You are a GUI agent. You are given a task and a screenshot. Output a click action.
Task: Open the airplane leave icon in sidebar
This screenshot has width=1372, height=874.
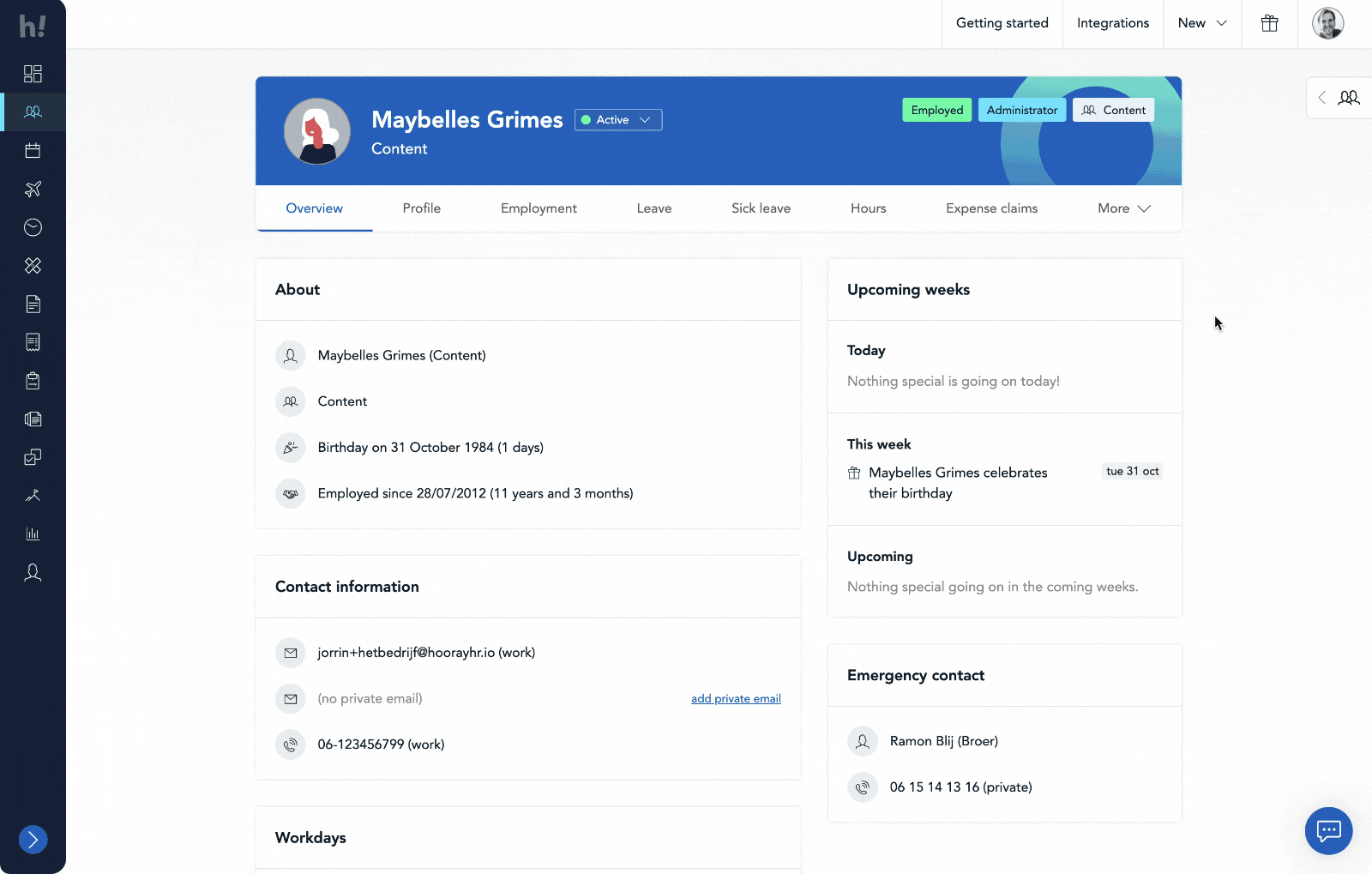click(x=33, y=189)
